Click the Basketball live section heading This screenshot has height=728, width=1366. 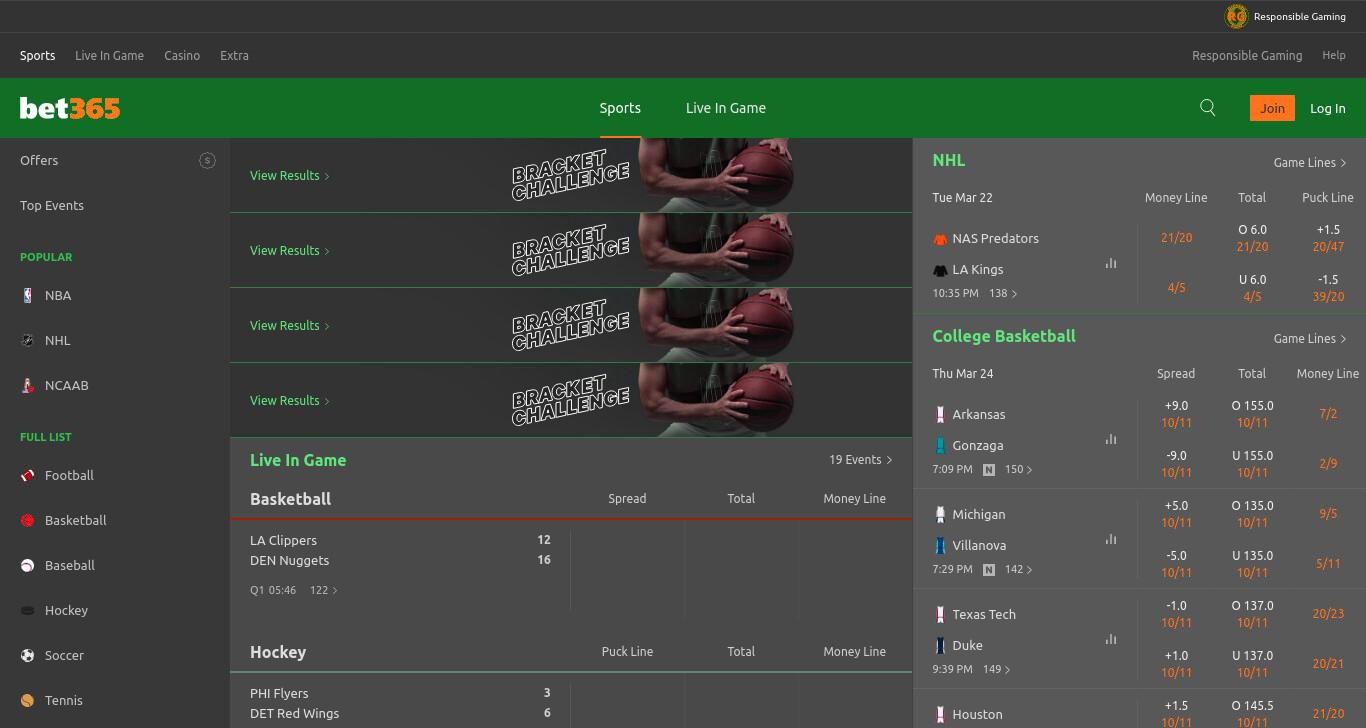coord(290,499)
